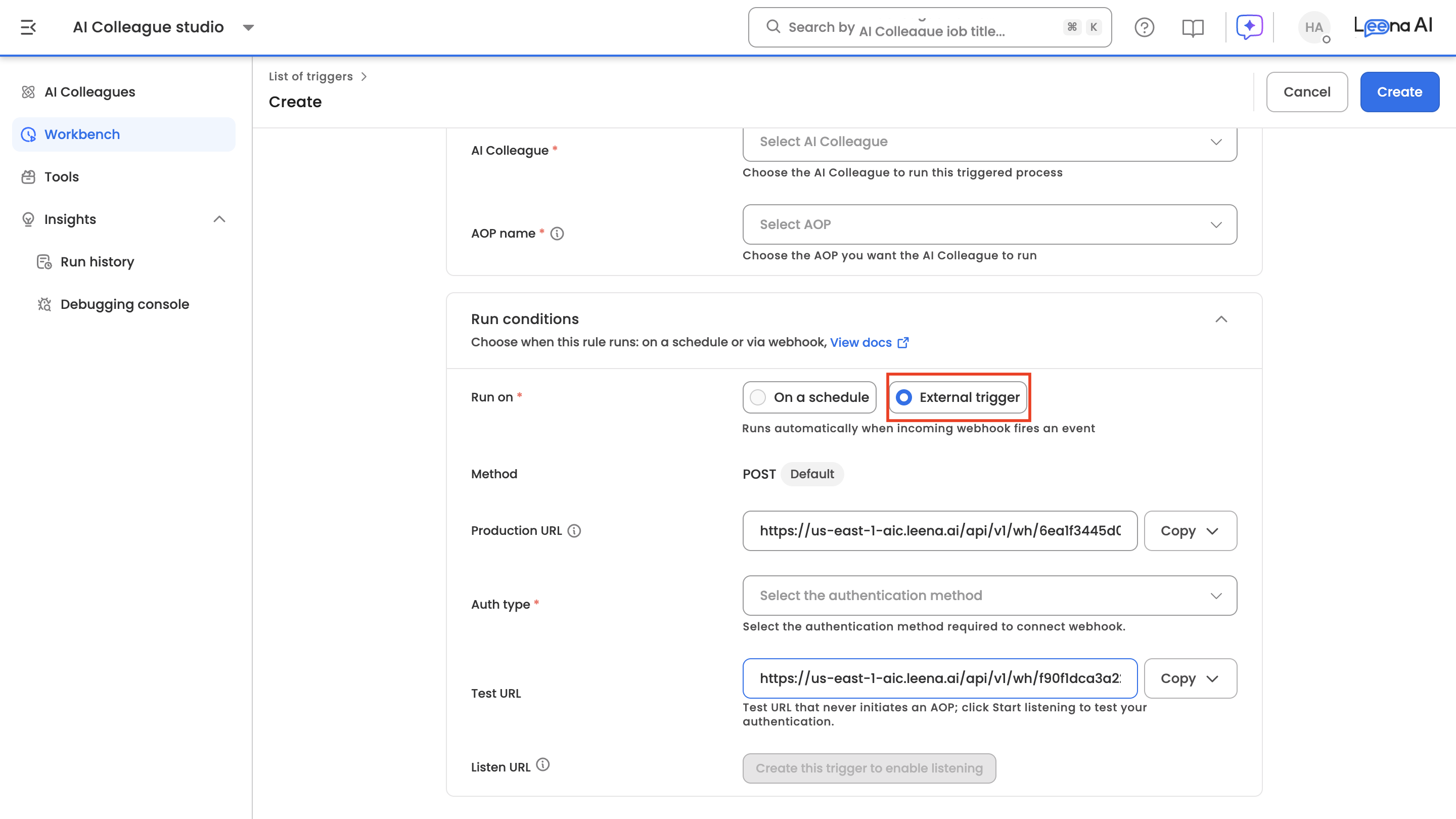Open Debugging console in the sidebar
Viewport: 1456px width, 819px height.
tap(124, 304)
